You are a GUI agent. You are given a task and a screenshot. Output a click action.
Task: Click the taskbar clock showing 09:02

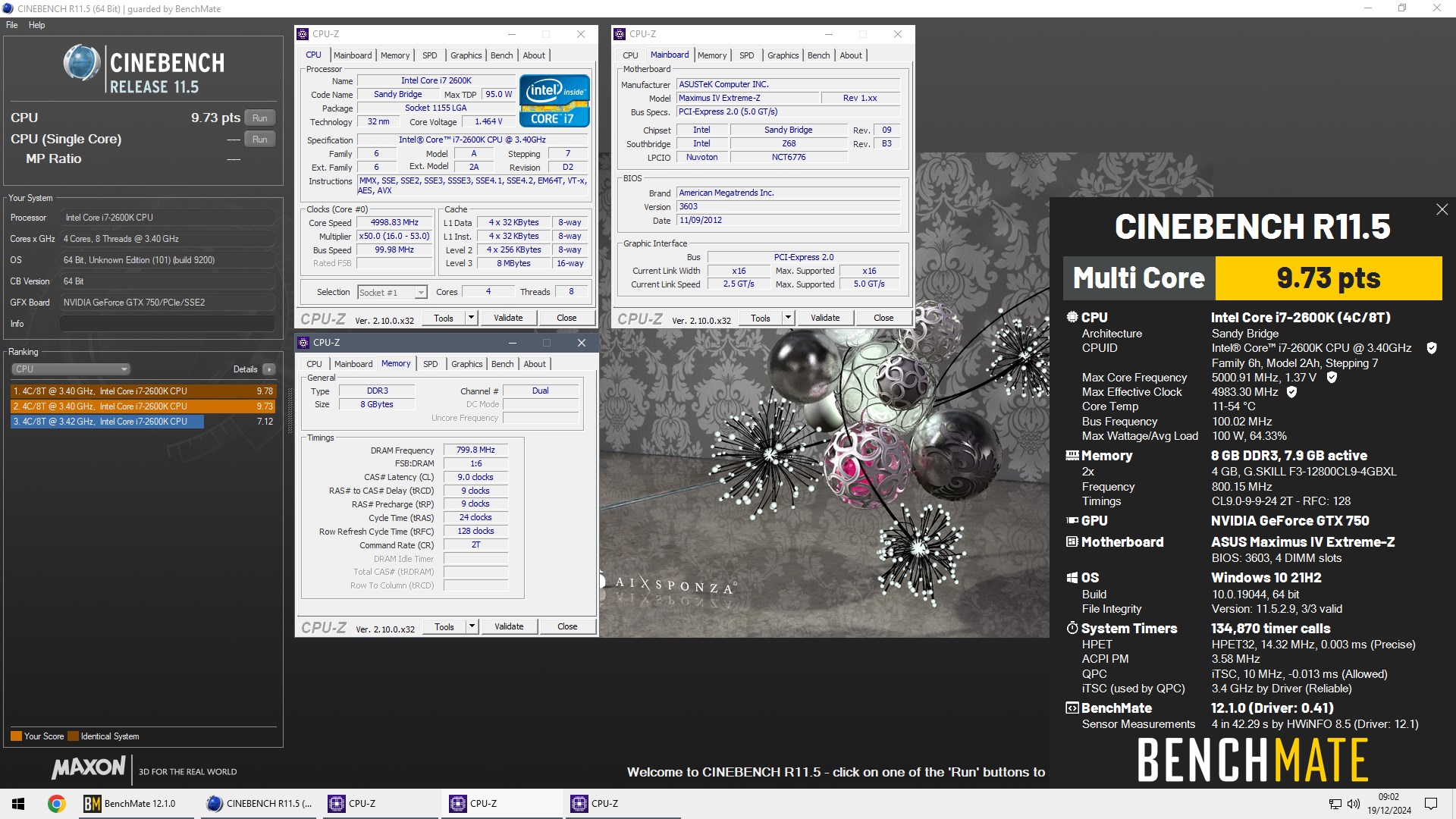click(x=1389, y=804)
